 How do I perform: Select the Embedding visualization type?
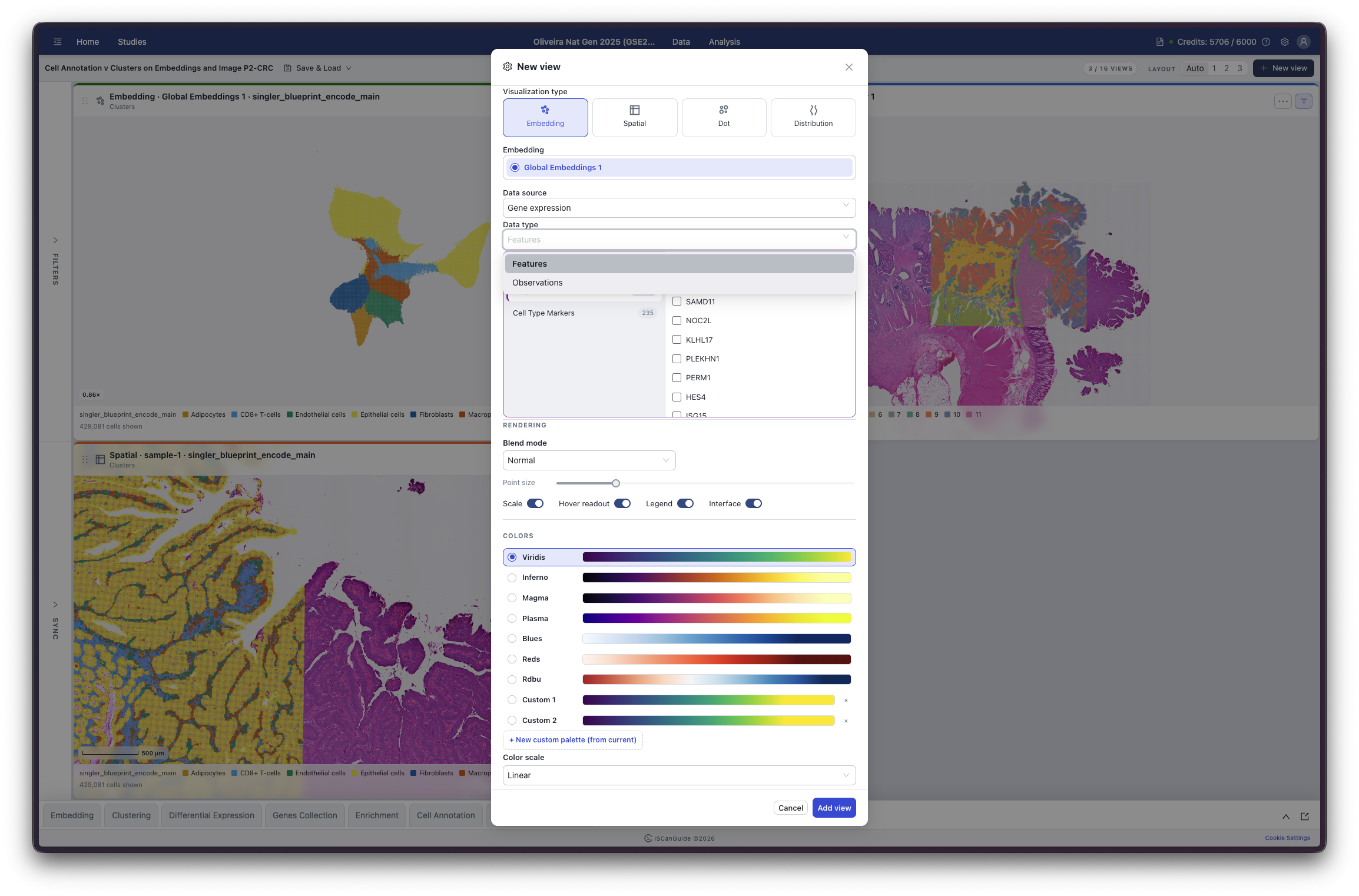[545, 117]
